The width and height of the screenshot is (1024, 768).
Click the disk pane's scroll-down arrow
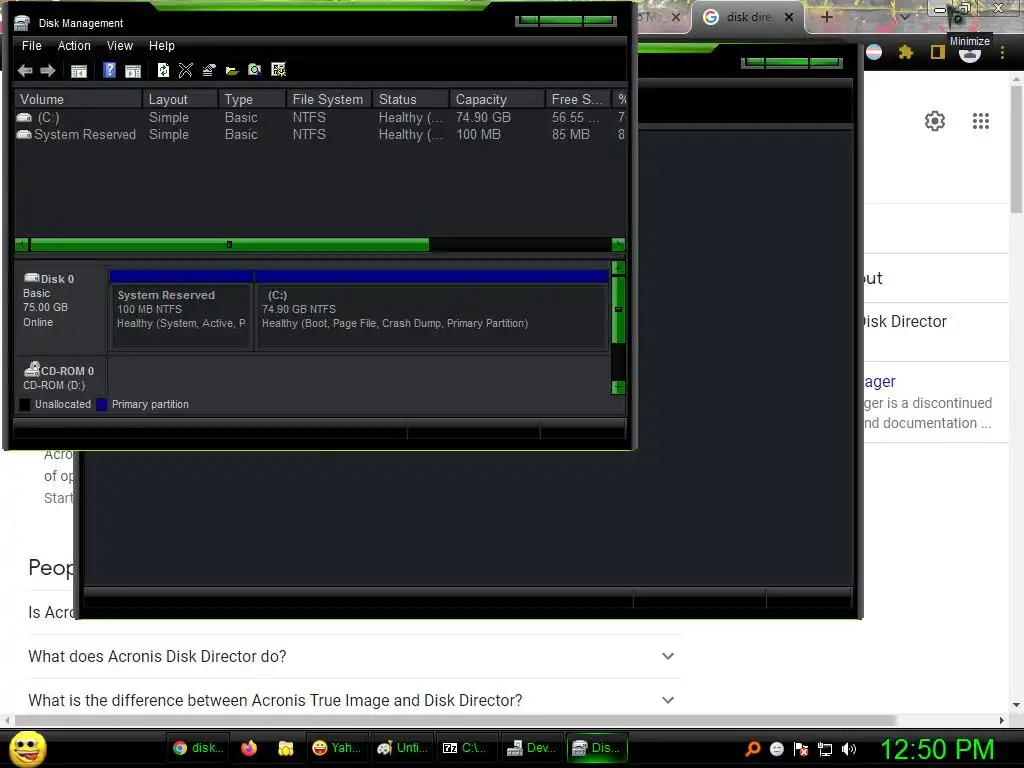(618, 387)
